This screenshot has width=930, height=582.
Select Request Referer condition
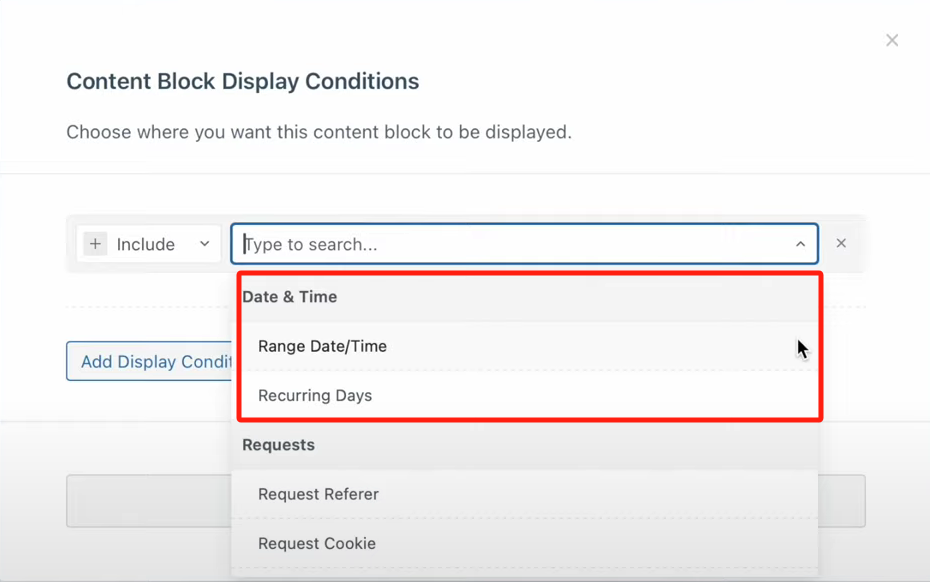click(x=318, y=494)
